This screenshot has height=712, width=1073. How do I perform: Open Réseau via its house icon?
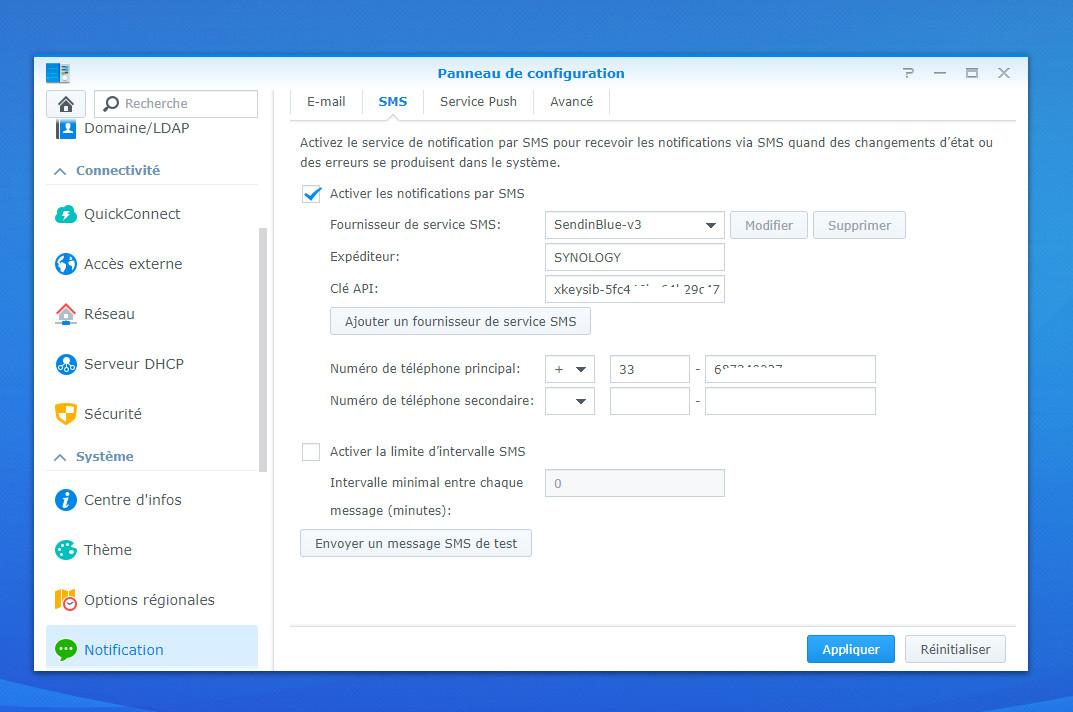tap(66, 314)
